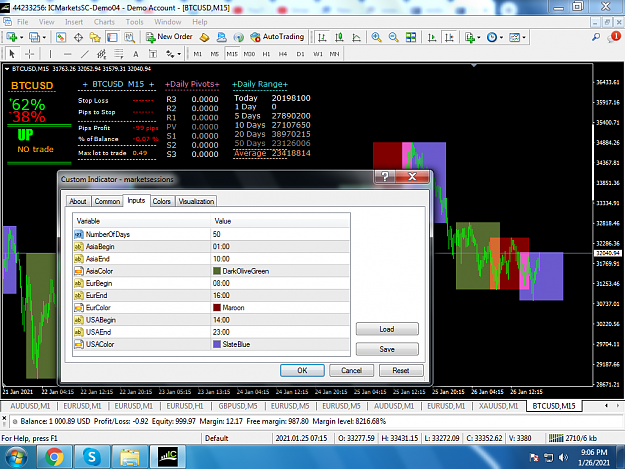The height and width of the screenshot is (469, 625).
Task: Open the Tools menu
Action: point(134,22)
